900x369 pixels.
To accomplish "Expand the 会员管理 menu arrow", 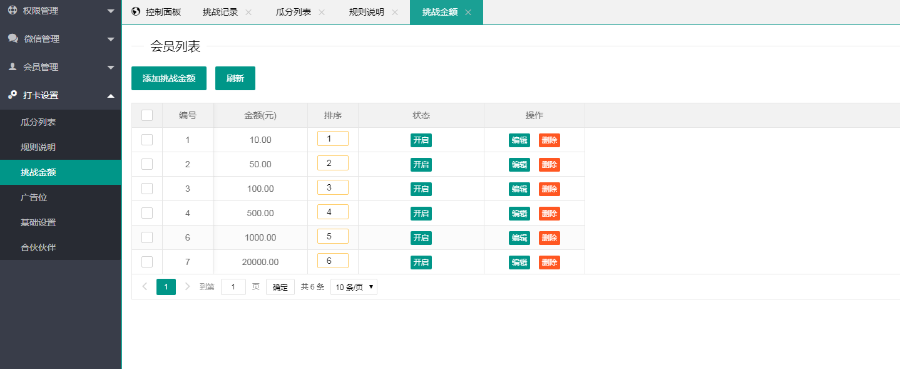I will 111,67.
